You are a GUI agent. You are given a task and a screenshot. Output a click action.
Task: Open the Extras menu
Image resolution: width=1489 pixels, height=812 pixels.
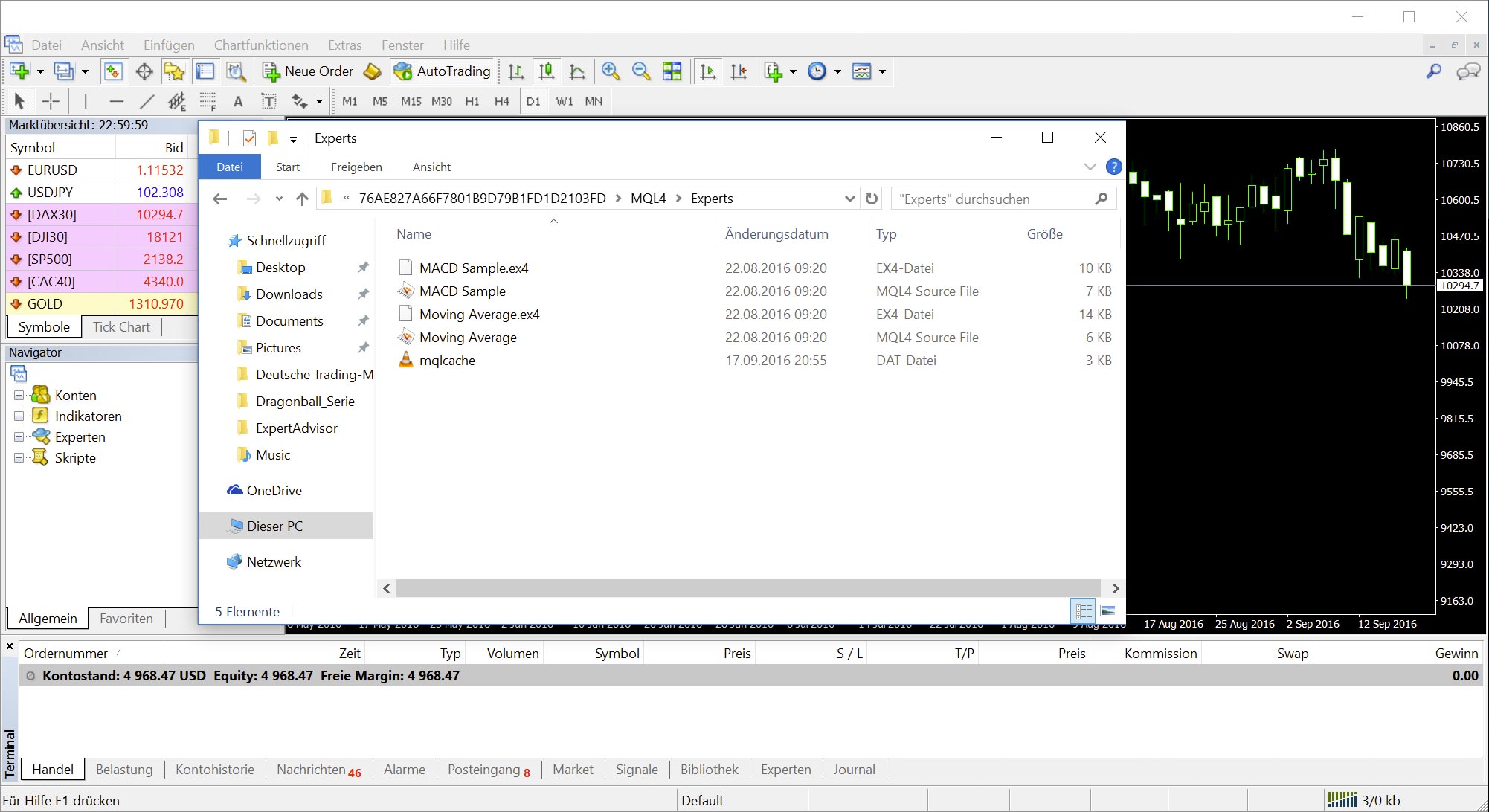pos(345,45)
